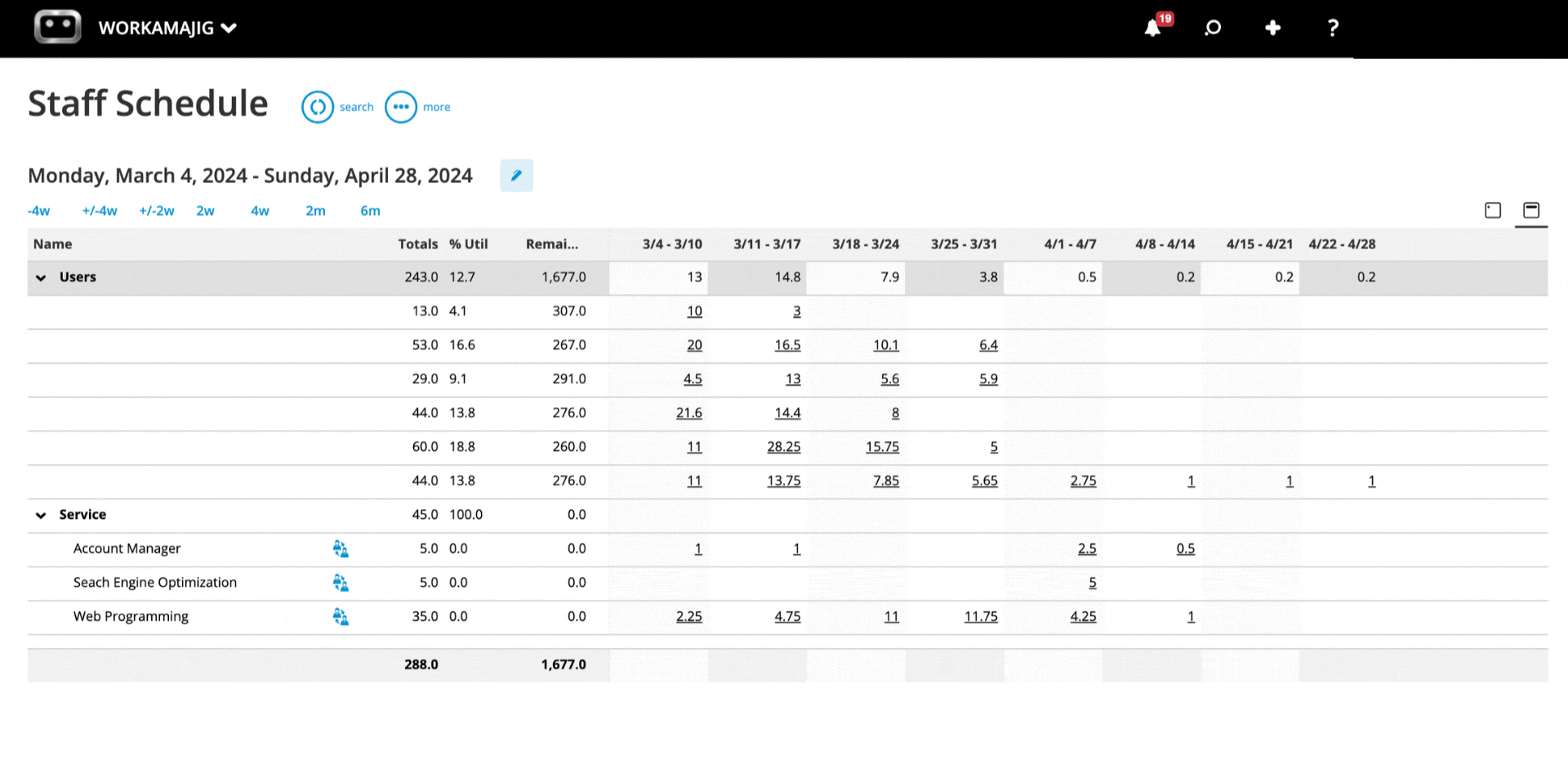The width and height of the screenshot is (1568, 760).
Task: Collapse the Service group
Action: point(41,515)
